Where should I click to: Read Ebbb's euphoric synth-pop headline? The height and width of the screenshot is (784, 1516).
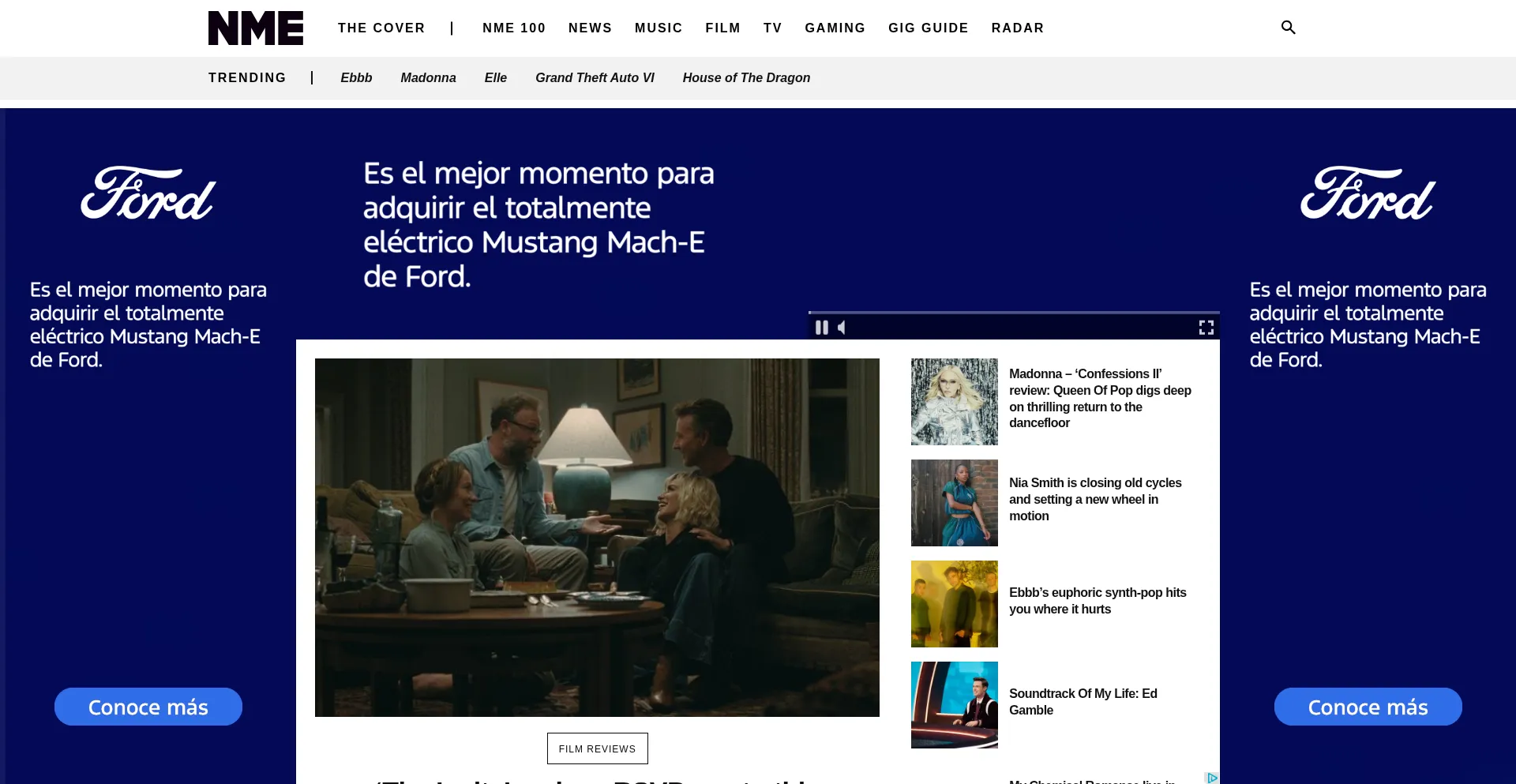1098,601
